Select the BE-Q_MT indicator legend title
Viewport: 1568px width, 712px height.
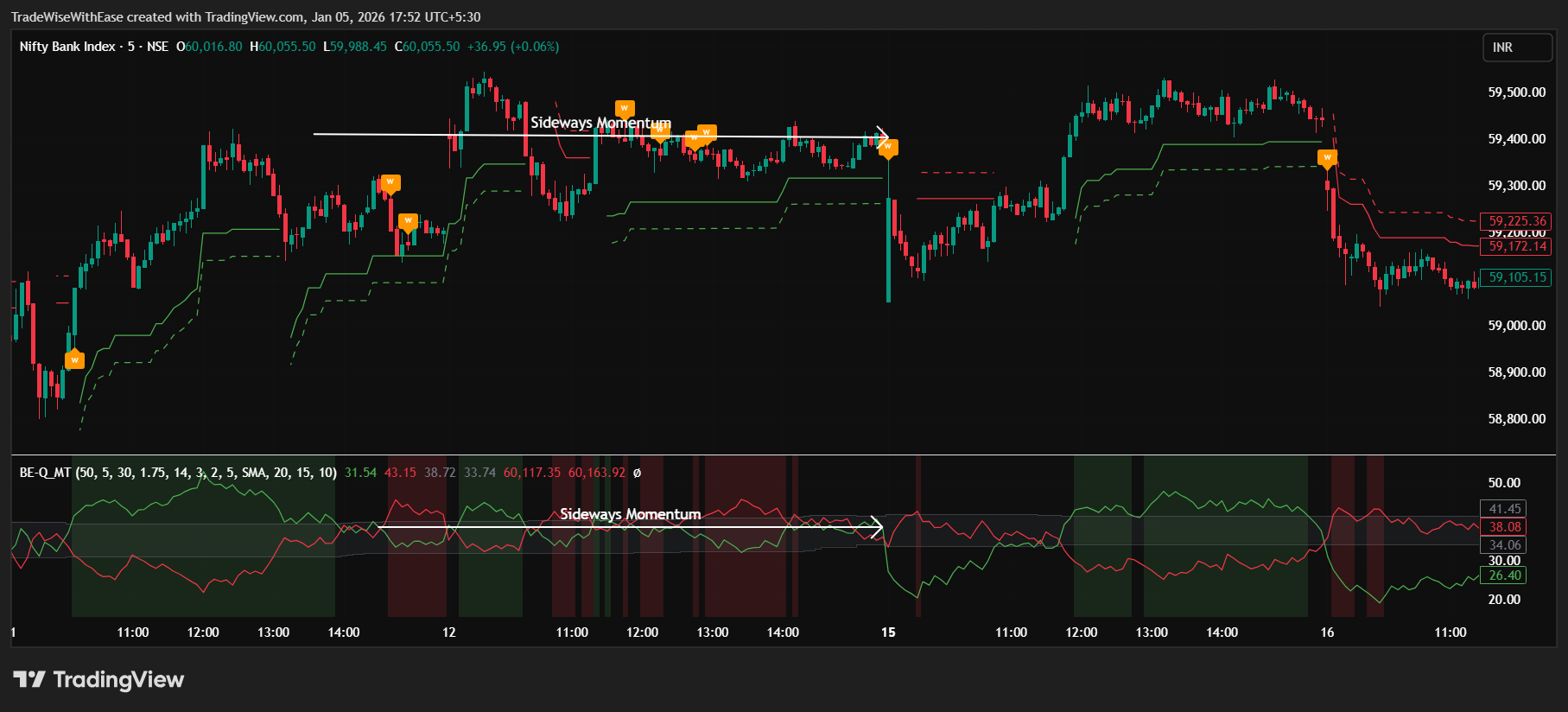click(178, 473)
